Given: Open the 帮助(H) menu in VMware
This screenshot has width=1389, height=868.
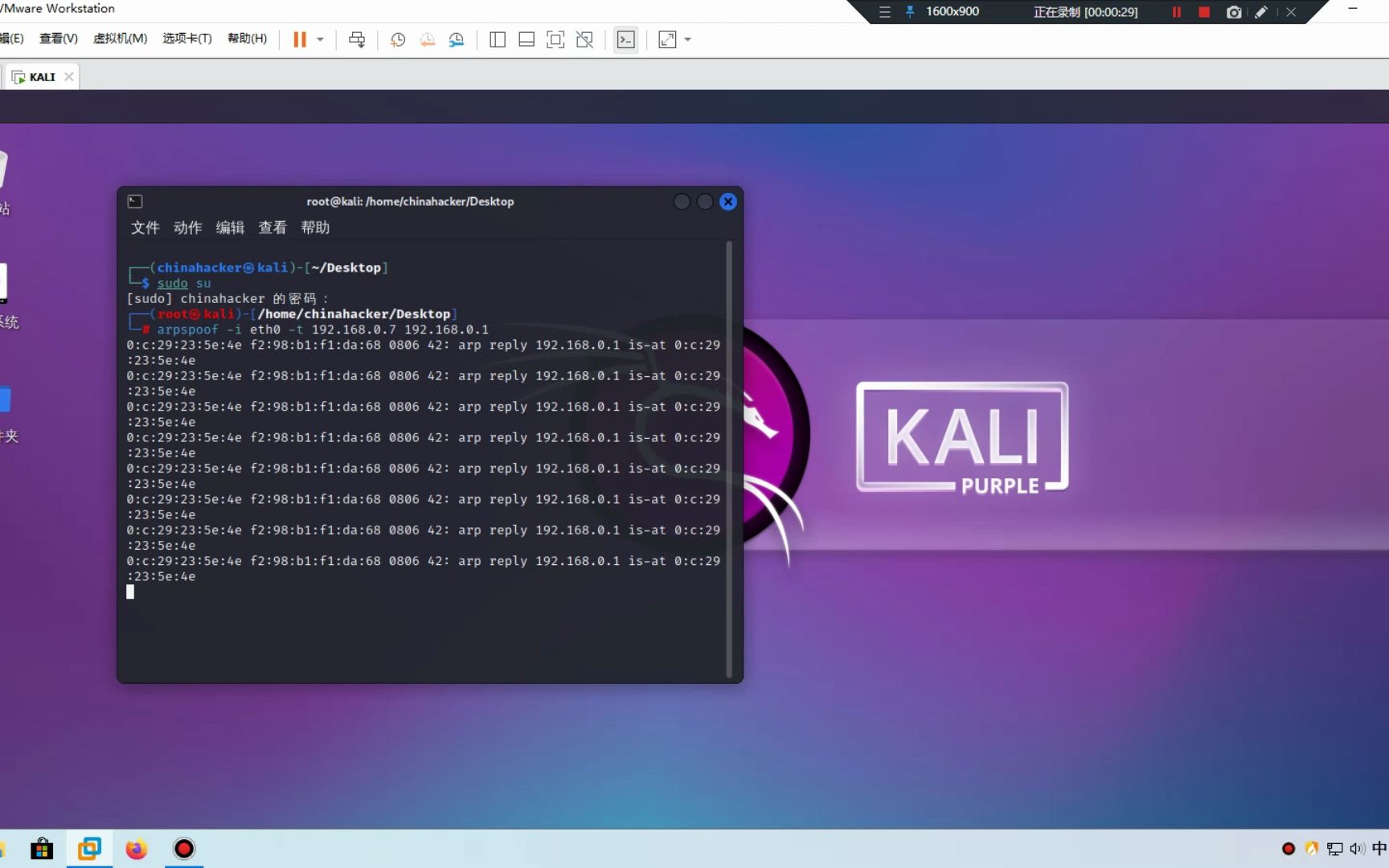Looking at the screenshot, I should tap(248, 38).
